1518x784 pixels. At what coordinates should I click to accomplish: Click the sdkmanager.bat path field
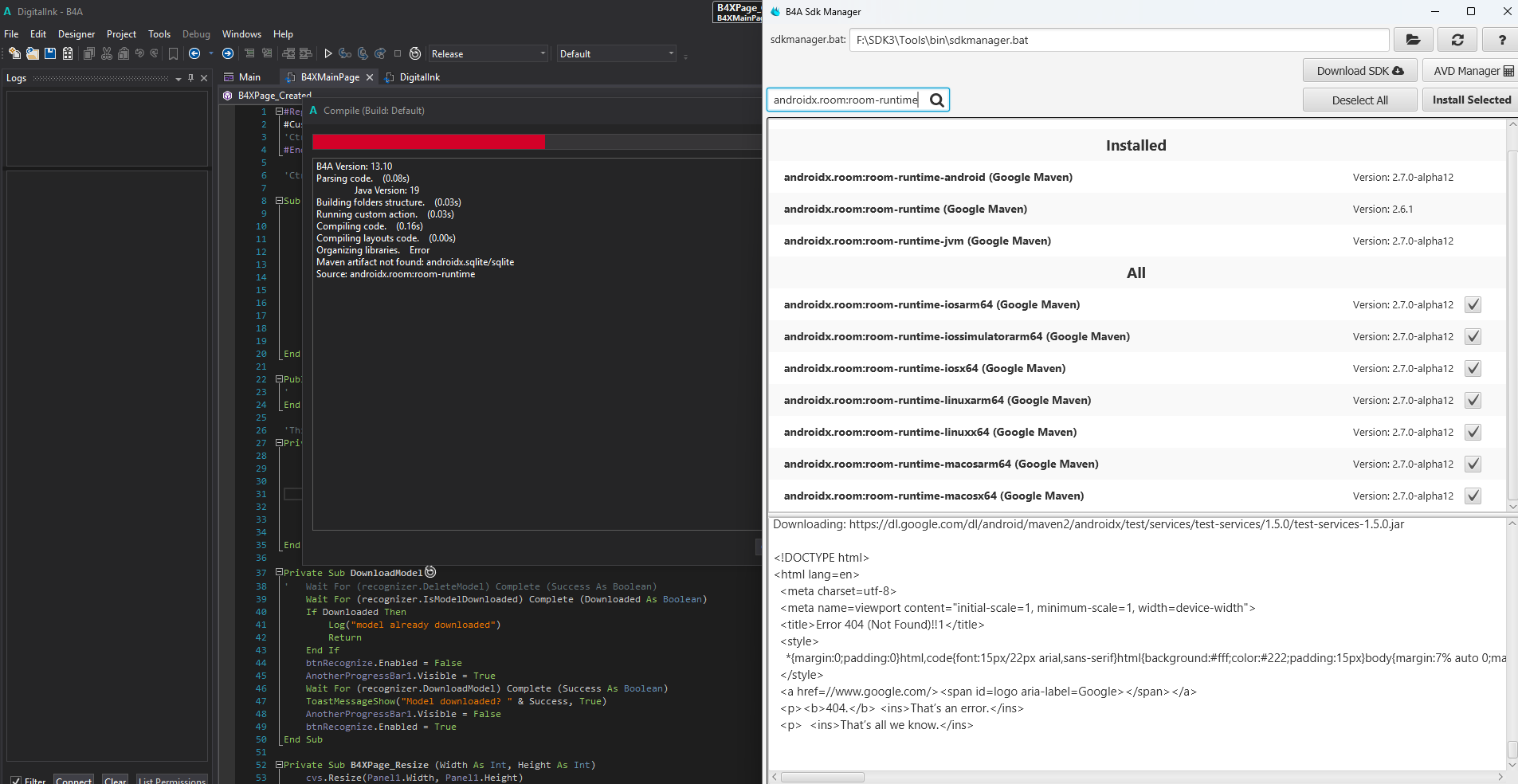point(1120,40)
